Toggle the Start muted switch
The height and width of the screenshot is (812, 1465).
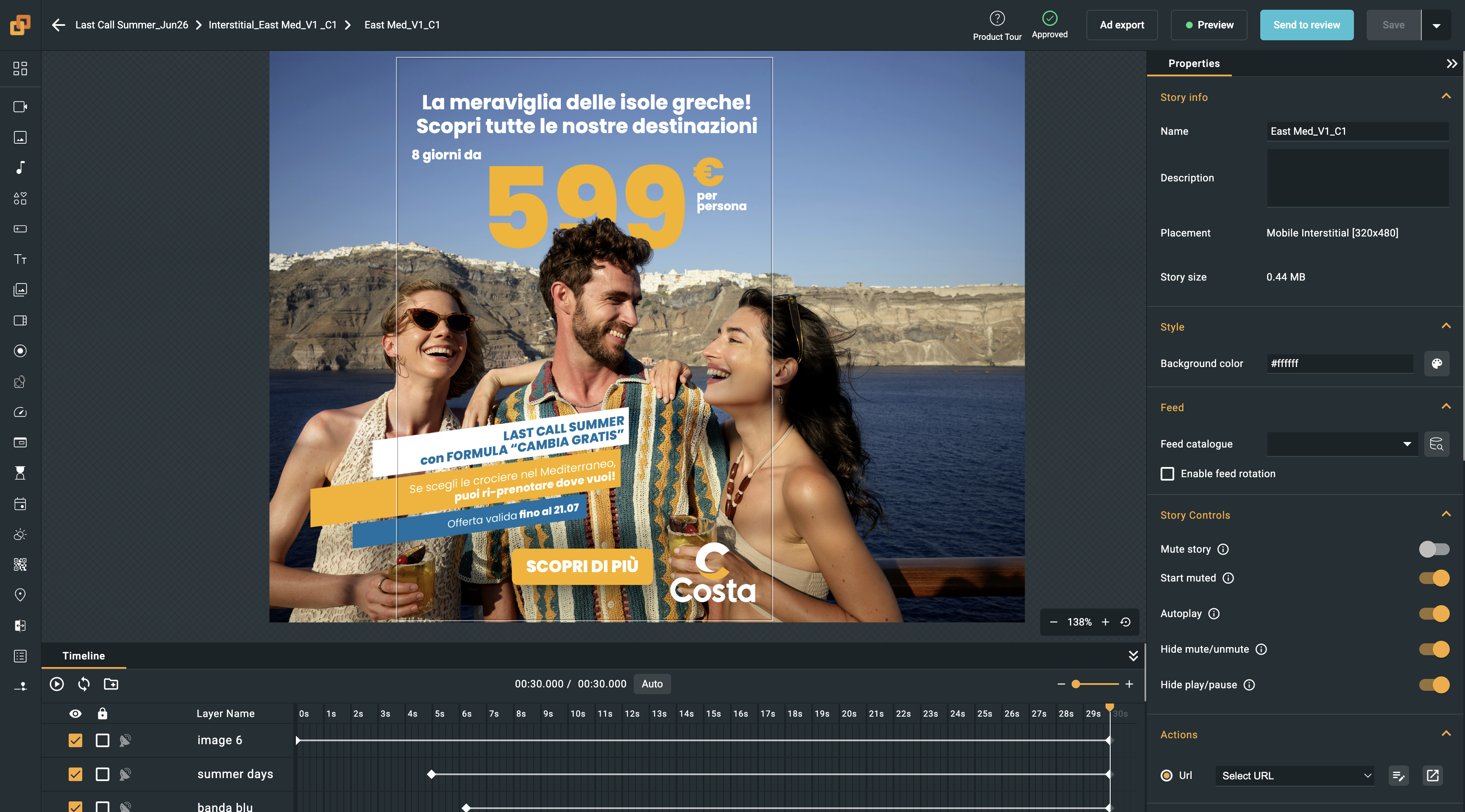1434,578
